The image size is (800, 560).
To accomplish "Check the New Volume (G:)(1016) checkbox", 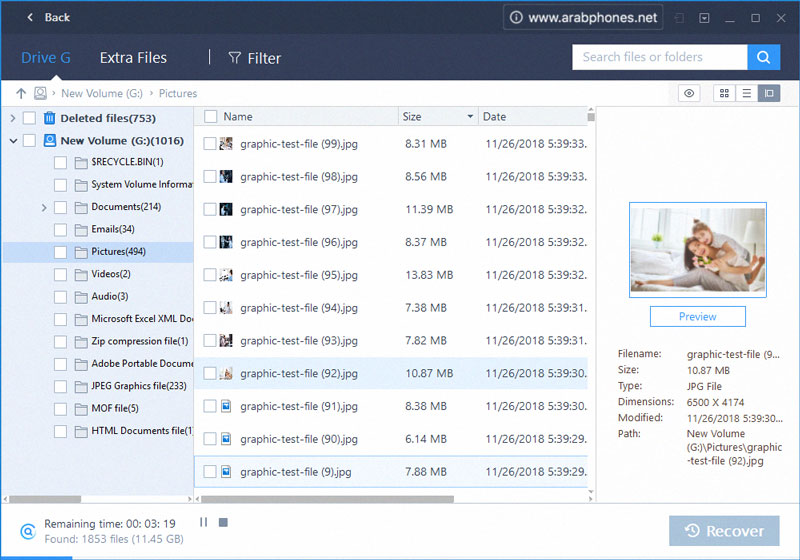I will coord(30,140).
